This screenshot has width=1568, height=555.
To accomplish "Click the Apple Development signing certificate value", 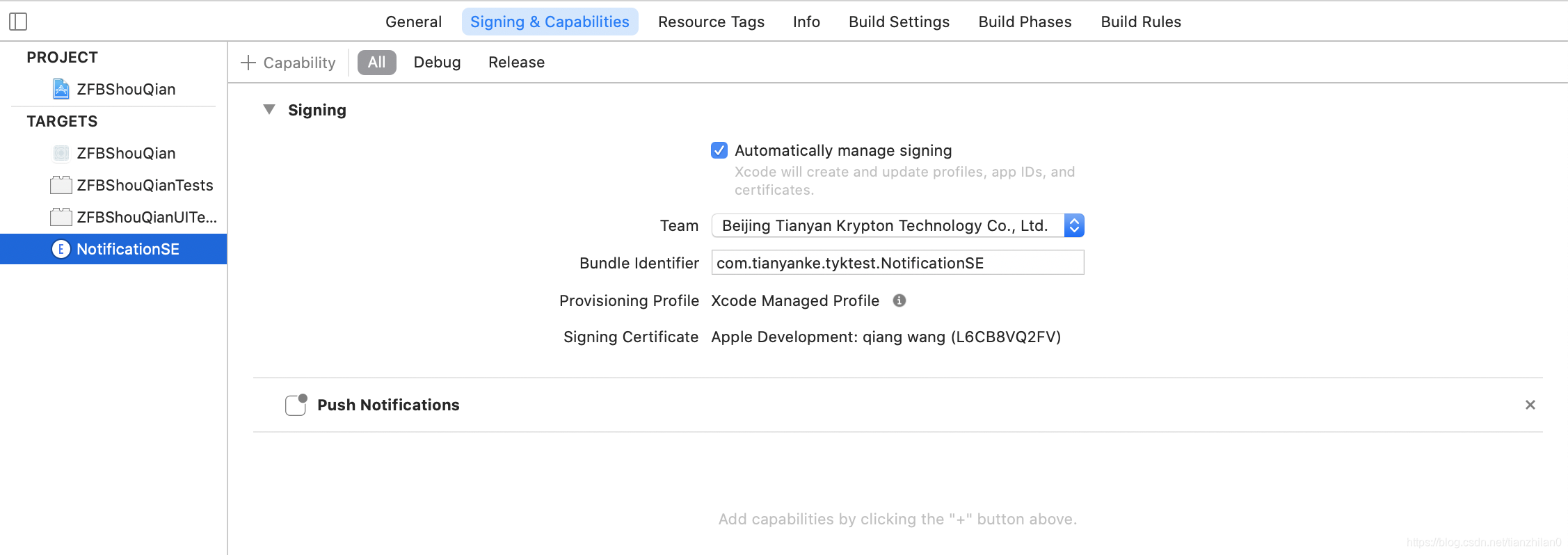I will [886, 337].
